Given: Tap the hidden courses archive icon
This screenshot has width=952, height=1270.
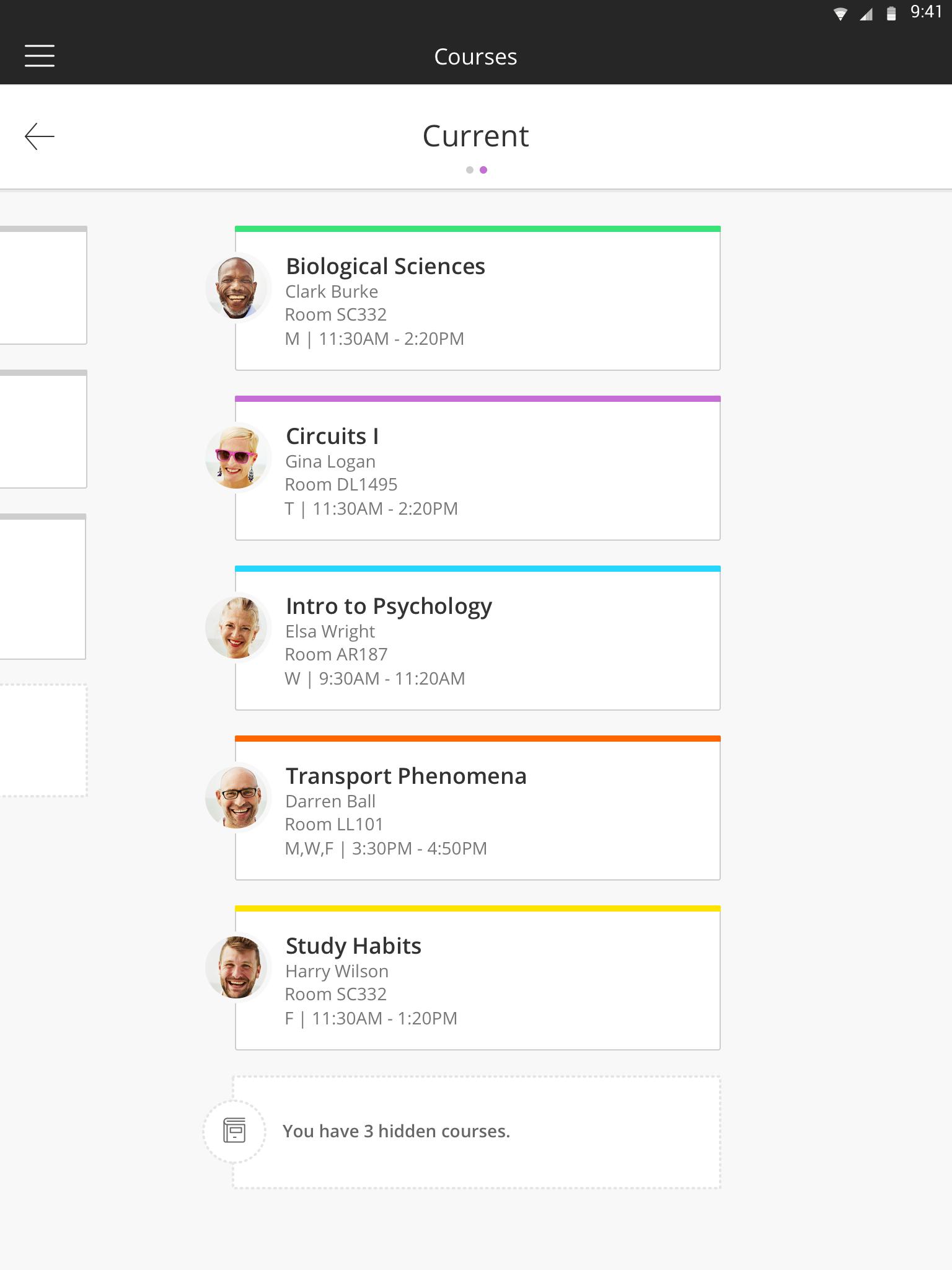Looking at the screenshot, I should 234,1130.
